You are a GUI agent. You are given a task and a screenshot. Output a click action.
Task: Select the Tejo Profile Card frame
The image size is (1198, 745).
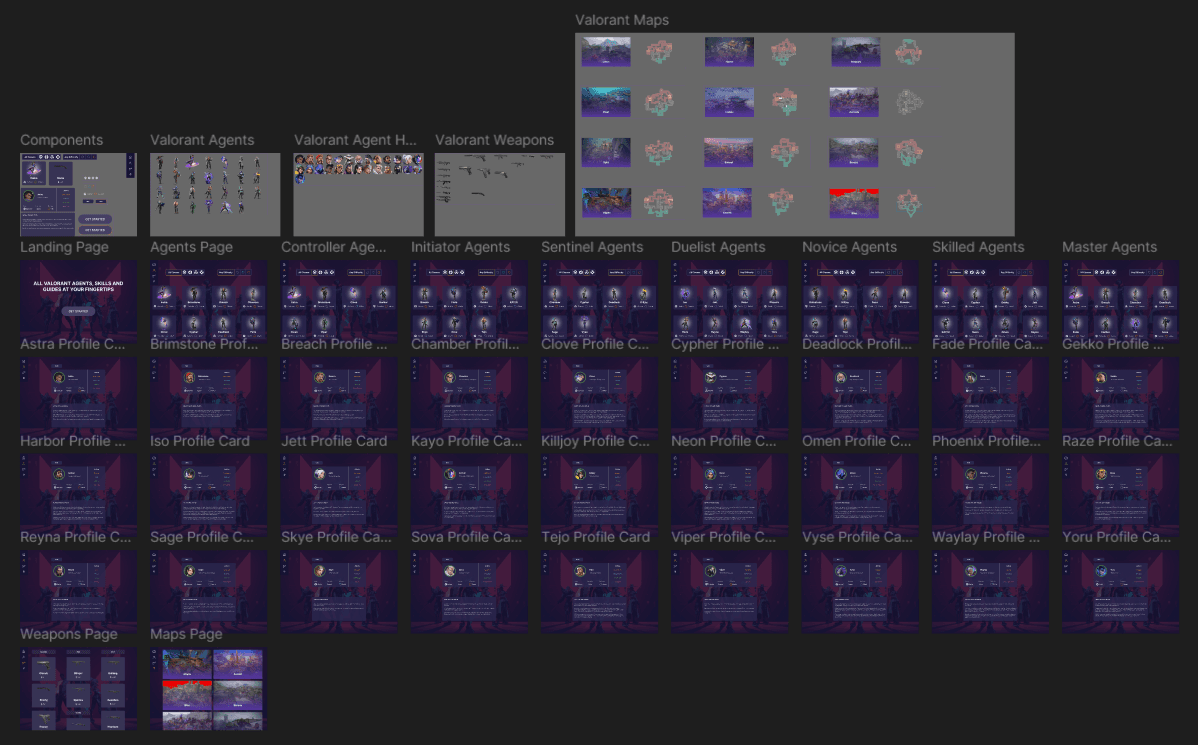[x=600, y=592]
